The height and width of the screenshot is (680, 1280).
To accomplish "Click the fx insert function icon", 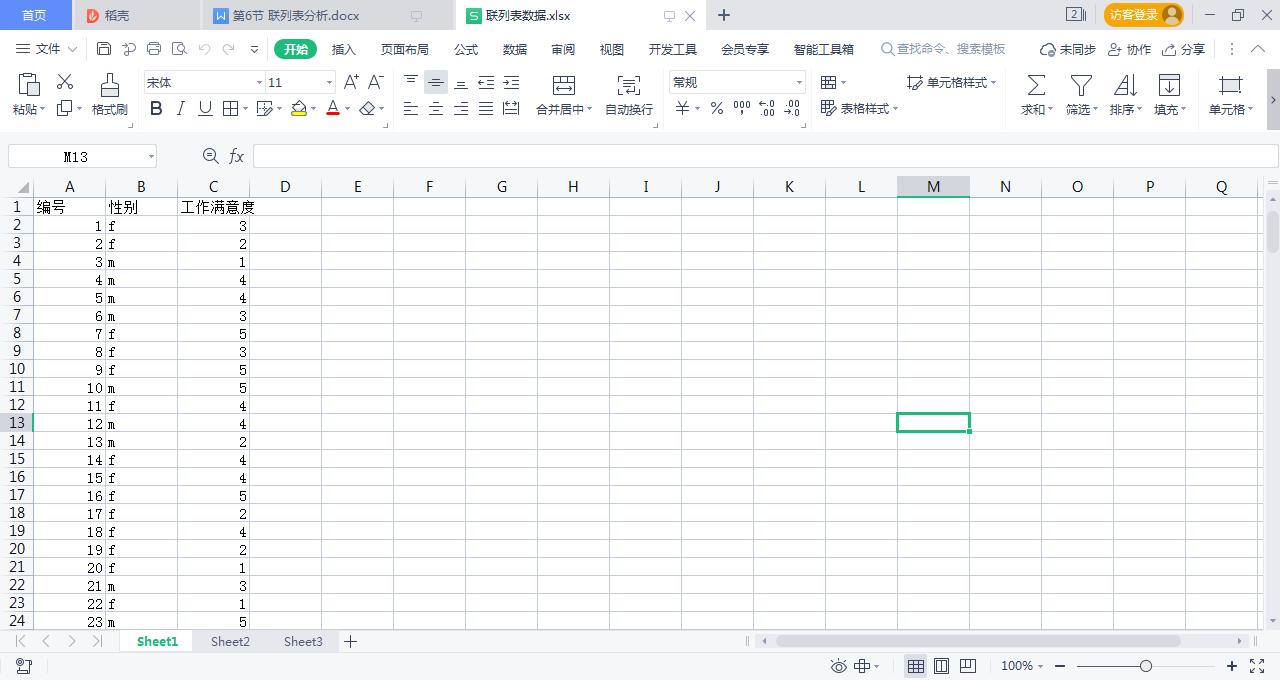I will tap(236, 156).
